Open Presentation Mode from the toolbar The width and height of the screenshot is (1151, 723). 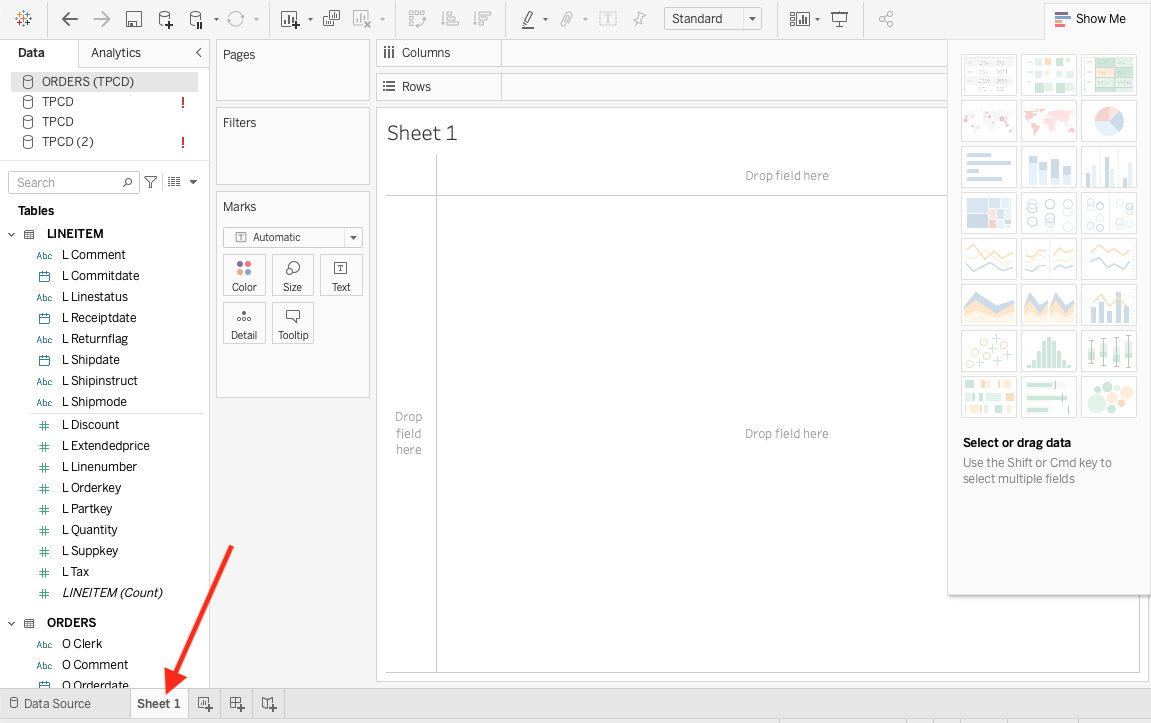[840, 18]
